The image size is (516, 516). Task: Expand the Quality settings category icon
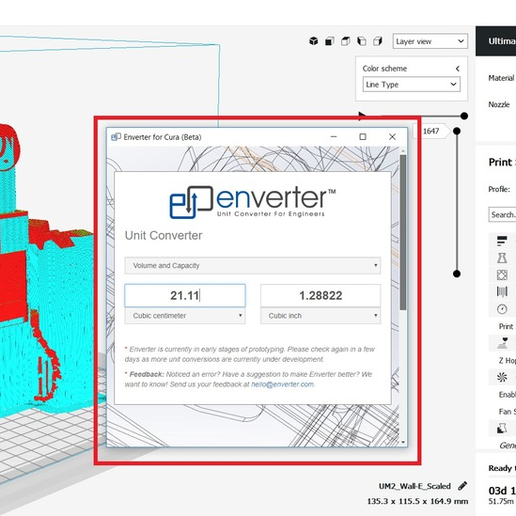pos(502,241)
